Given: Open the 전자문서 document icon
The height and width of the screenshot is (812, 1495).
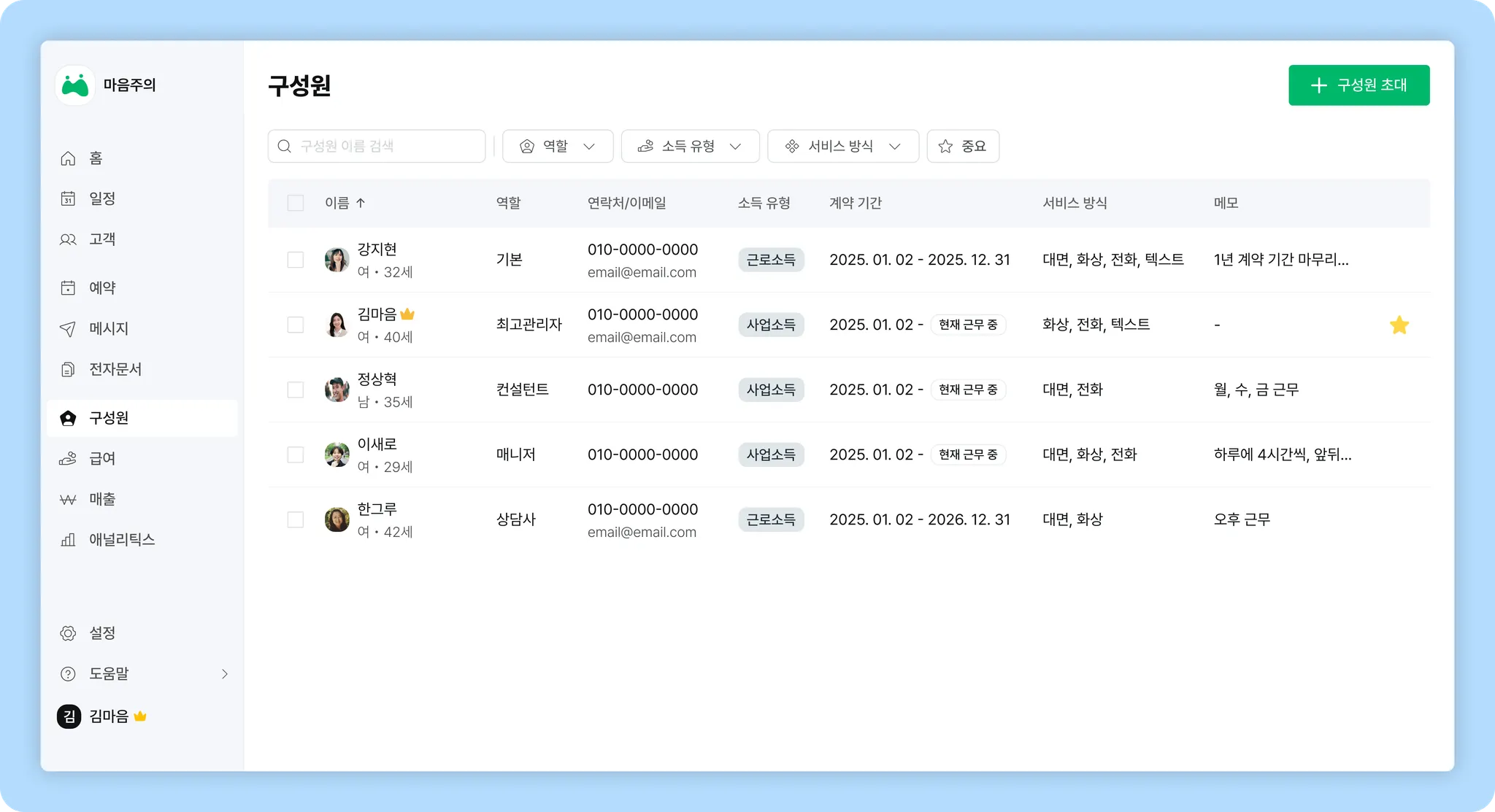Looking at the screenshot, I should [68, 369].
